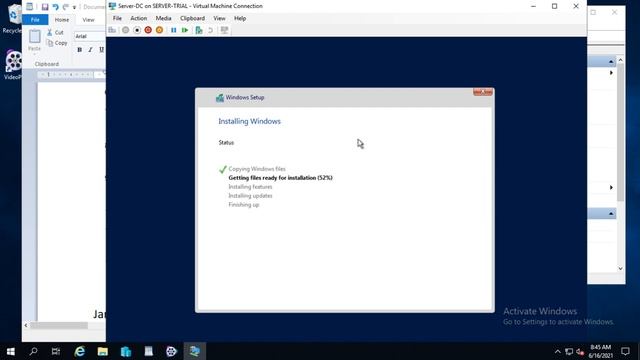Click WordPad horizontal scrollbar left arrow
The image size is (640, 360).
[x=26, y=325]
